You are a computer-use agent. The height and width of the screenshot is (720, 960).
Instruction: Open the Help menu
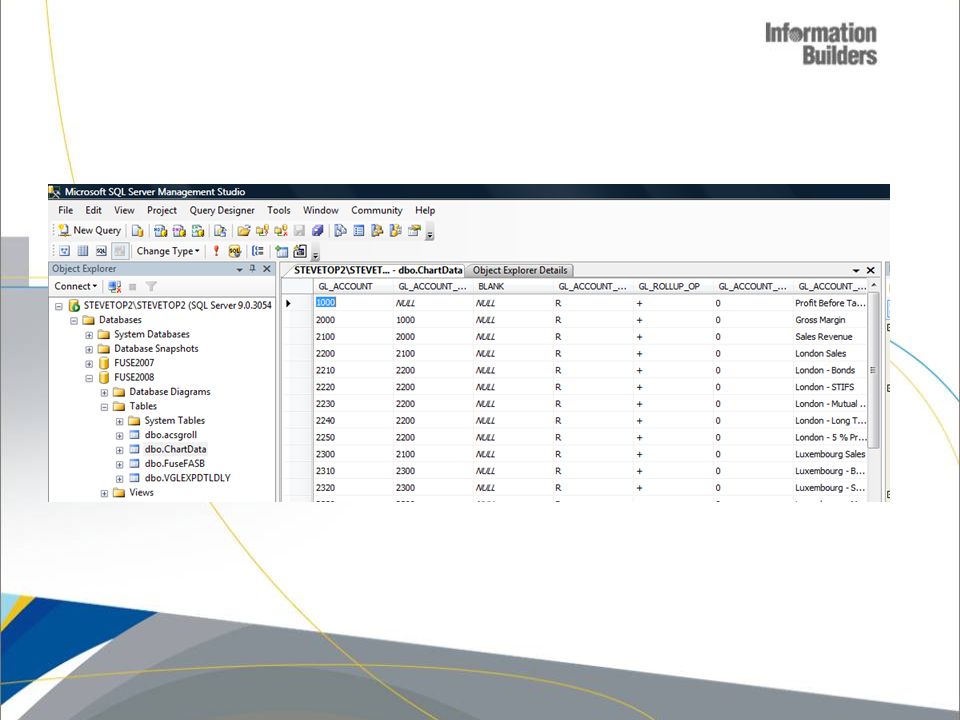pyautogui.click(x=425, y=210)
